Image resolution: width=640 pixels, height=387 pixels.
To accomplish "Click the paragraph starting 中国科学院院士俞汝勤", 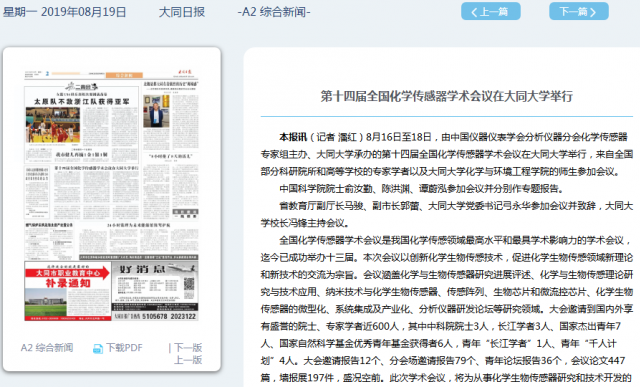I will click(x=421, y=189).
